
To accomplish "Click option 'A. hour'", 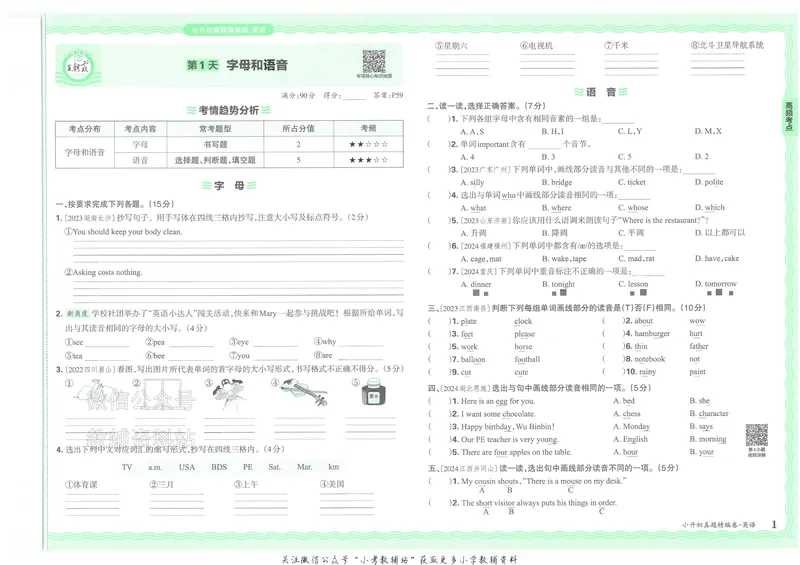I will pyautogui.click(x=625, y=452).
